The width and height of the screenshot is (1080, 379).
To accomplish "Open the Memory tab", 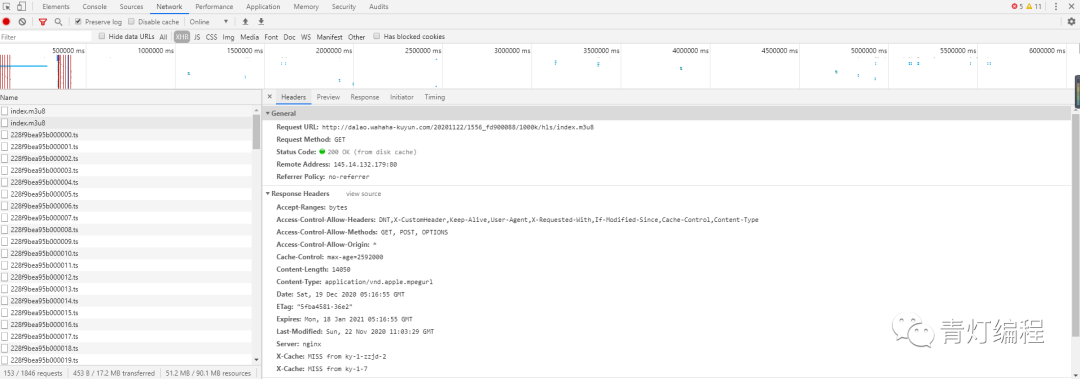I will 306,6.
